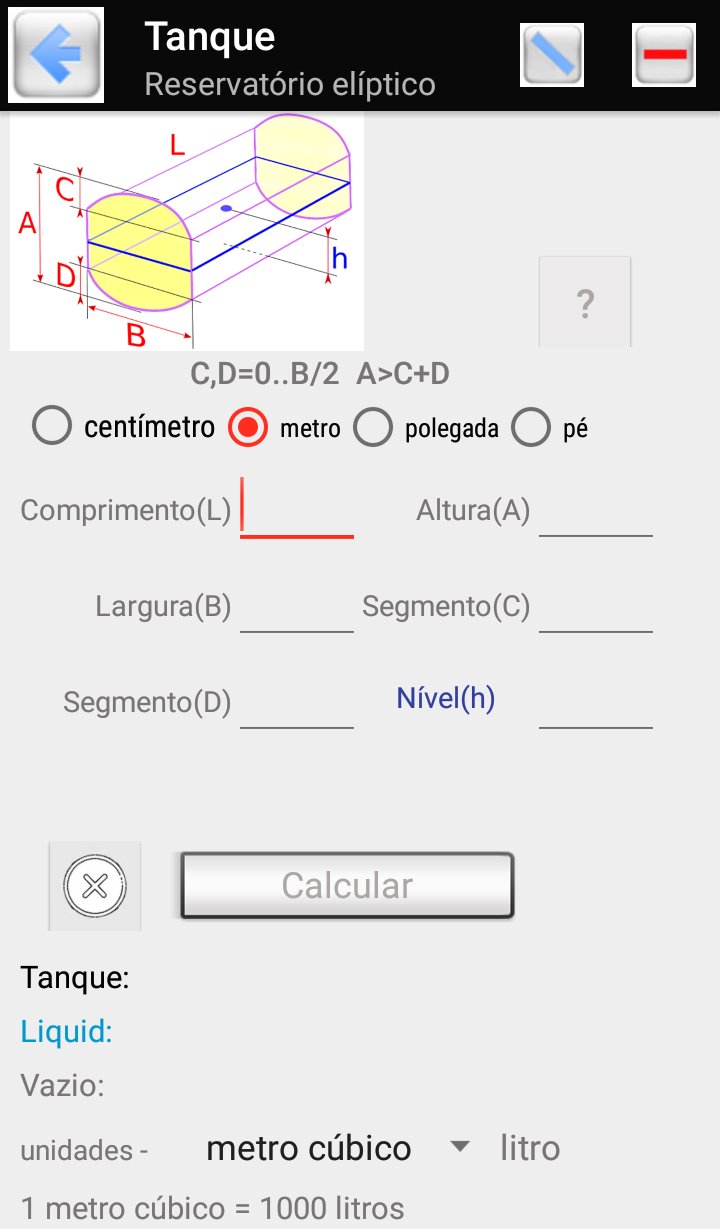720x1229 pixels.
Task: Focus the Comprimento(L) input field
Action: coord(297,511)
